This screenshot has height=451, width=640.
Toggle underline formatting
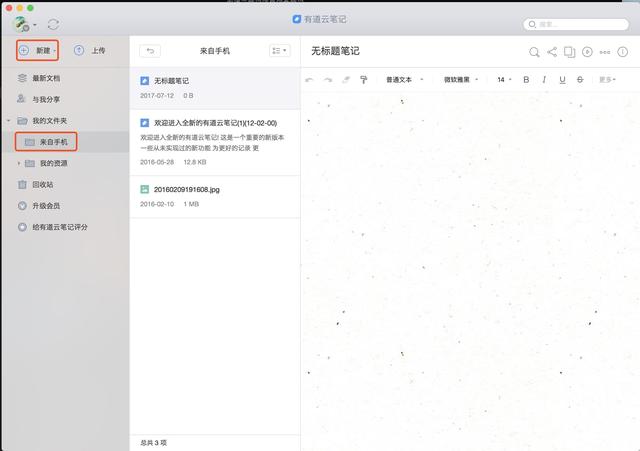click(x=562, y=80)
